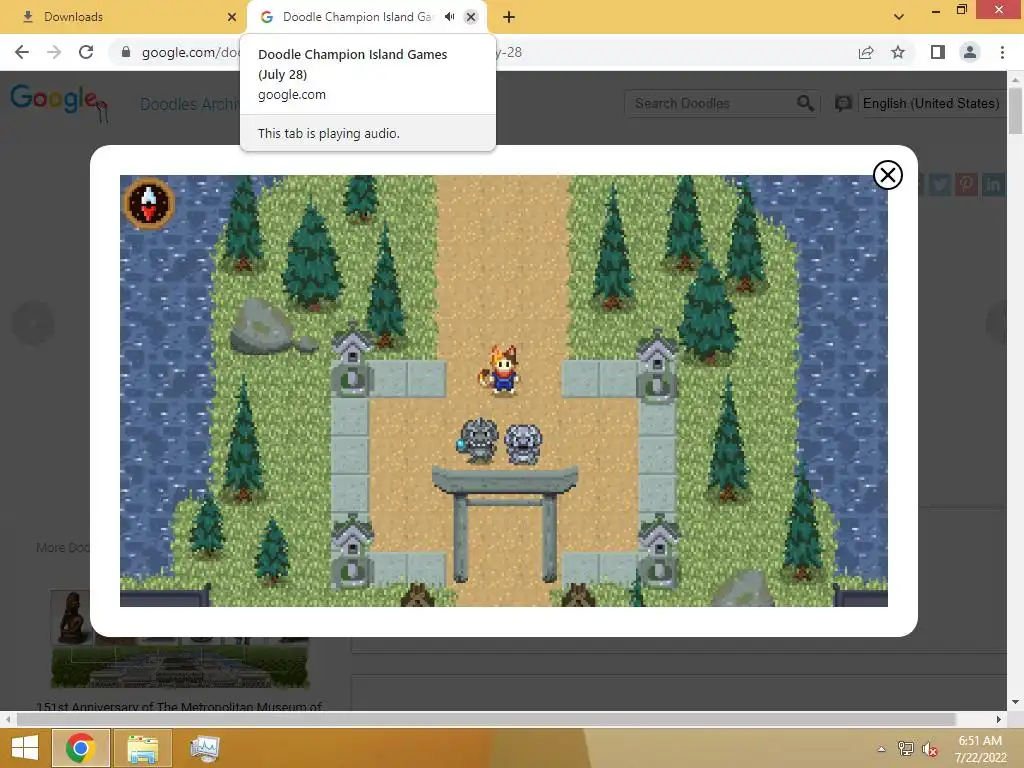Click the browser back arrow
Image resolution: width=1024 pixels, height=768 pixels.
pos(22,52)
